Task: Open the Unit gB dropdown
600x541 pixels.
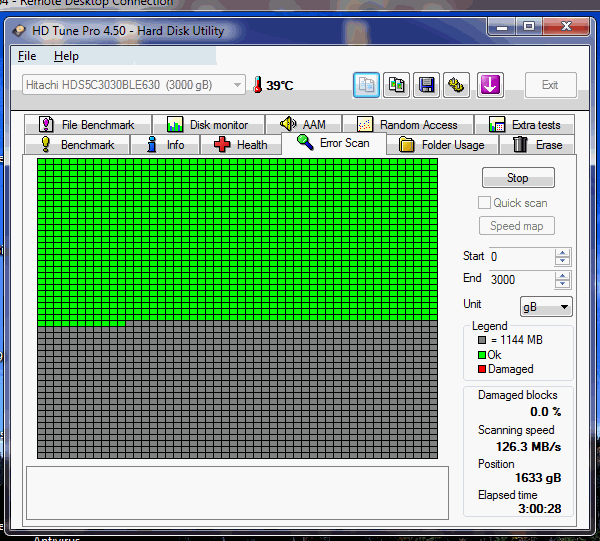Action: pyautogui.click(x=546, y=307)
